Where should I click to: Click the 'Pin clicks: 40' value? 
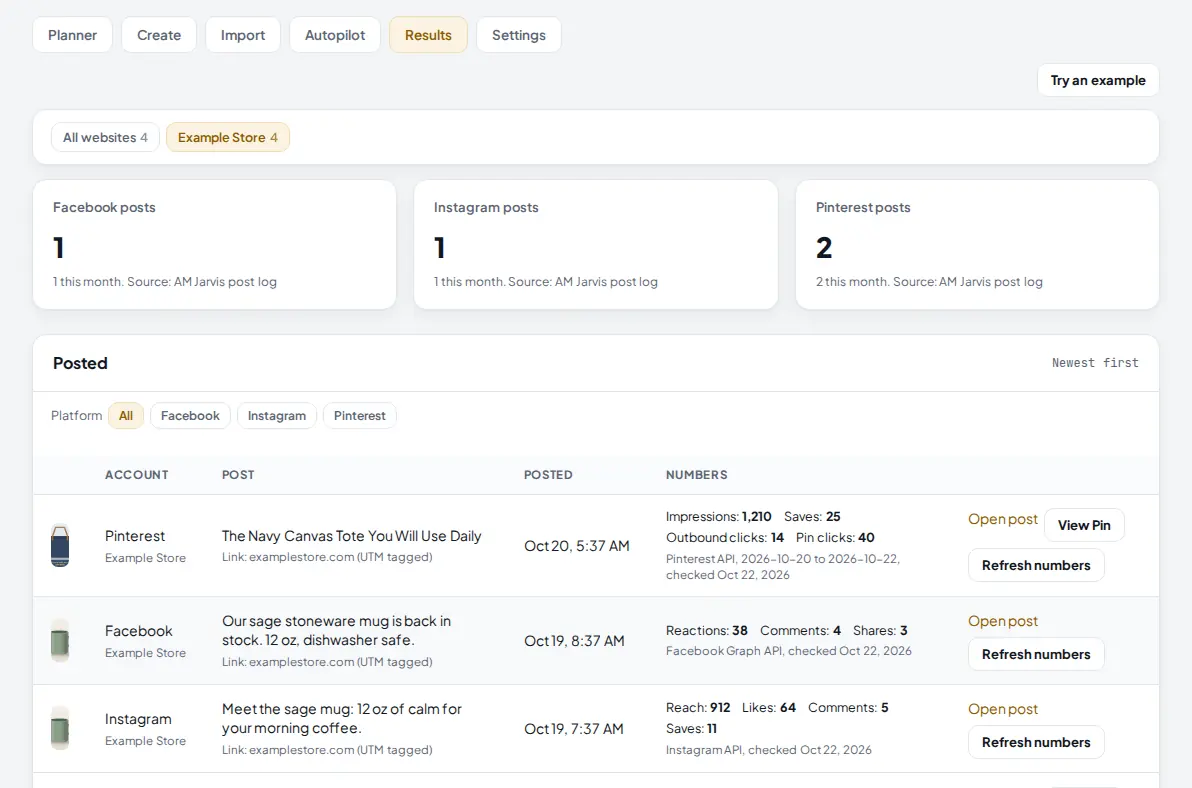click(835, 537)
